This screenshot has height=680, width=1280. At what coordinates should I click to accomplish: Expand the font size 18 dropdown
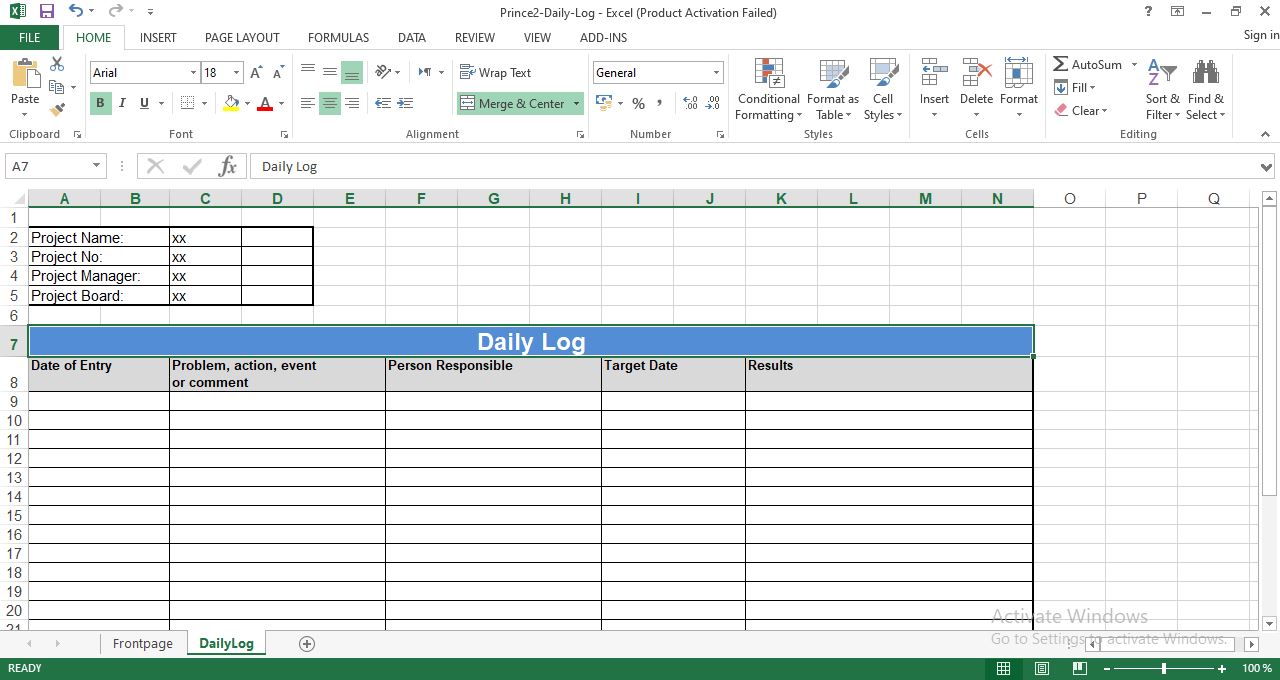coord(236,72)
